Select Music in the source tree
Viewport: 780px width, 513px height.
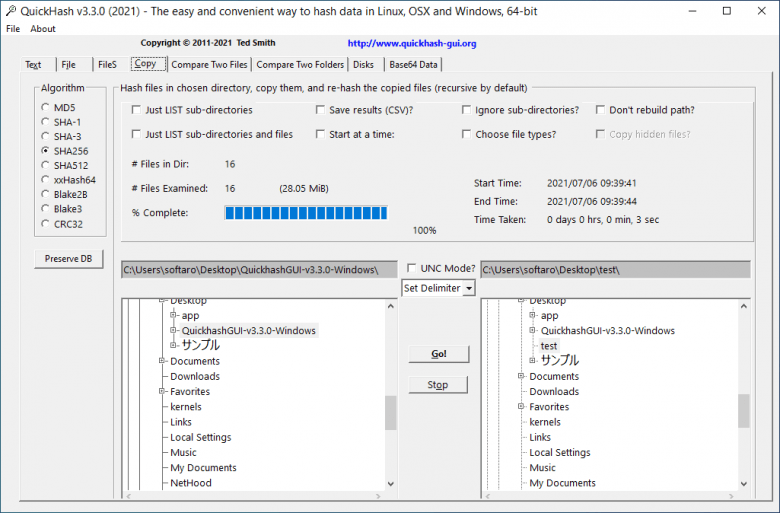tap(184, 452)
